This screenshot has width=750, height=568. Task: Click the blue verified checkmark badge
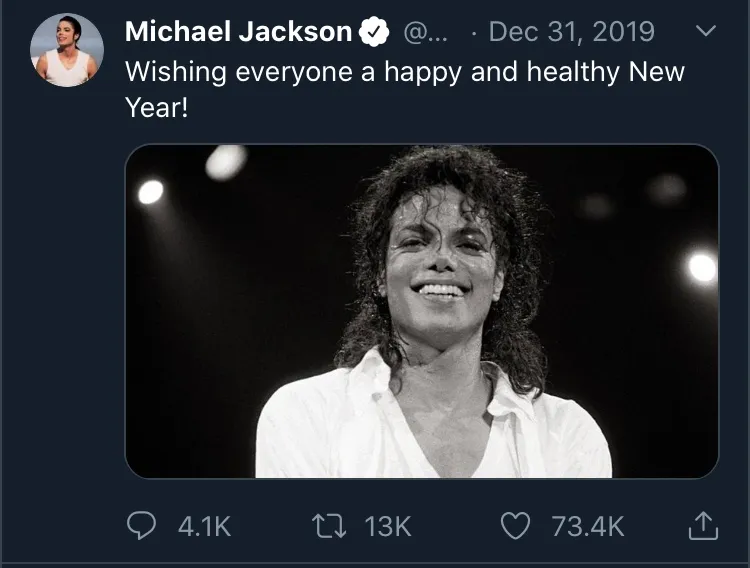tap(374, 33)
